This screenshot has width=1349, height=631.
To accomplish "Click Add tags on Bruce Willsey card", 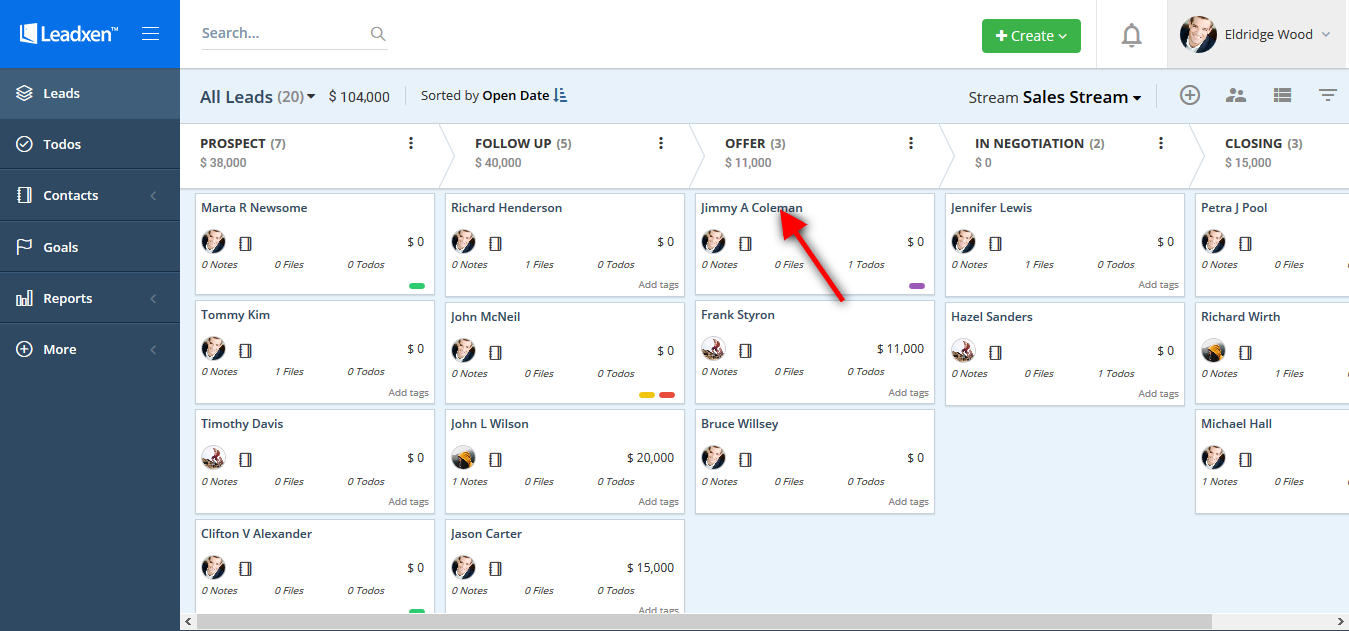I will pyautogui.click(x=909, y=502).
